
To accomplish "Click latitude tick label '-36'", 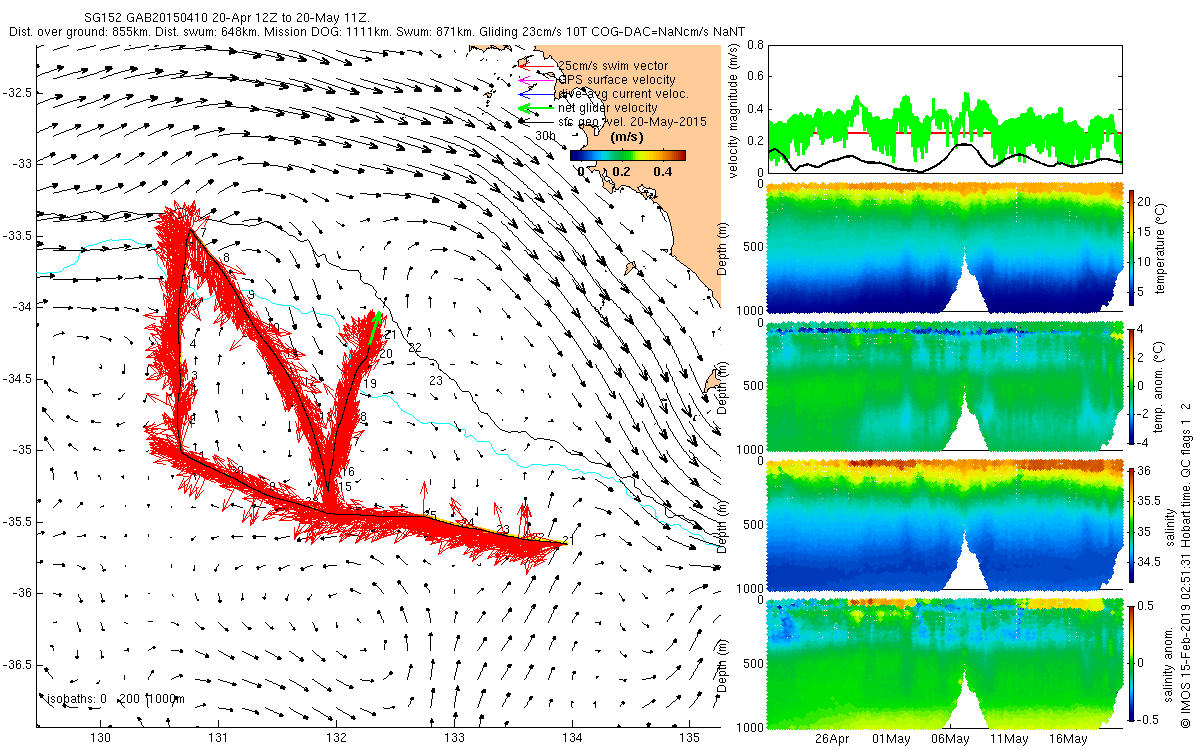I will click(x=21, y=593).
